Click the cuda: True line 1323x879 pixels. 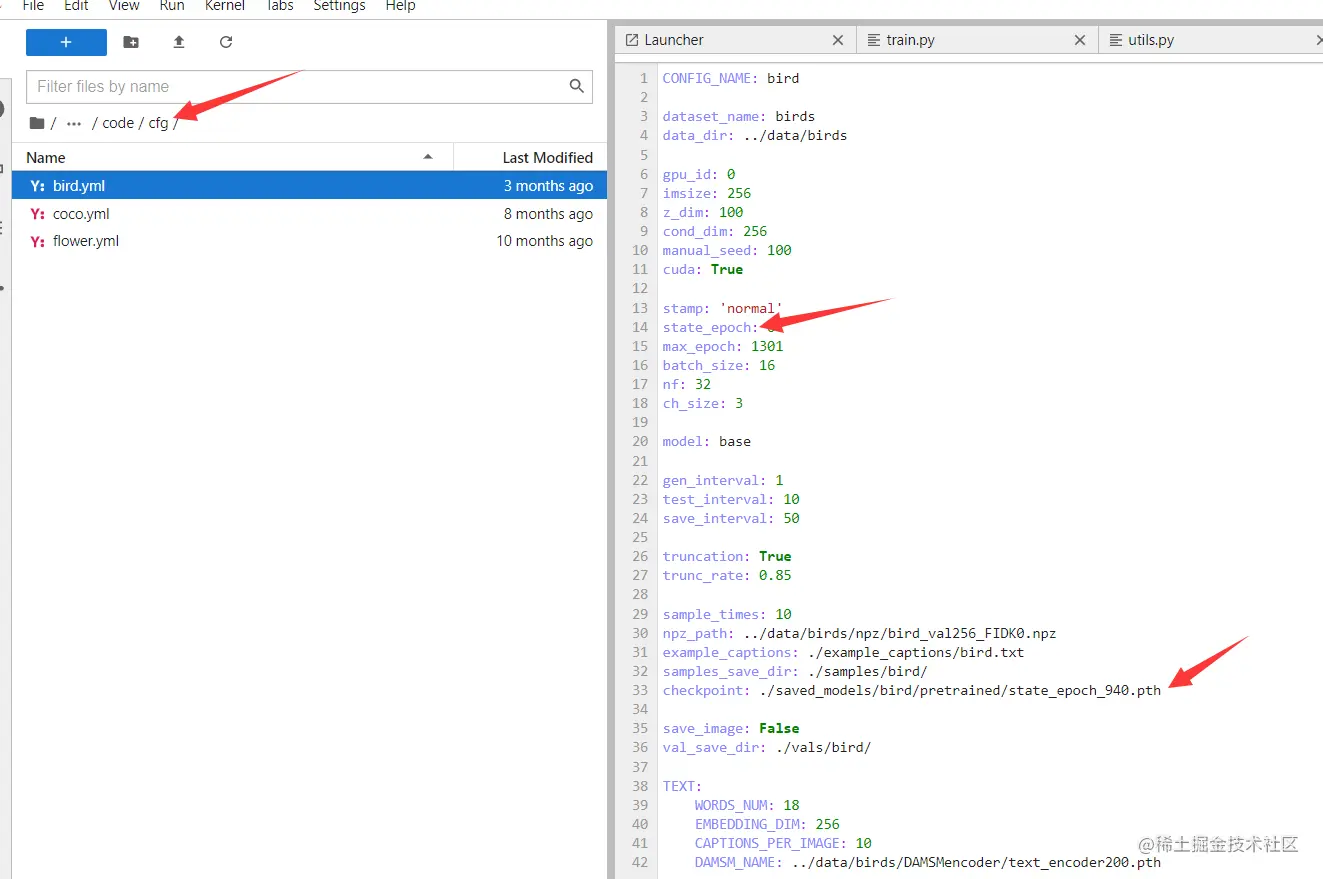[x=703, y=269]
